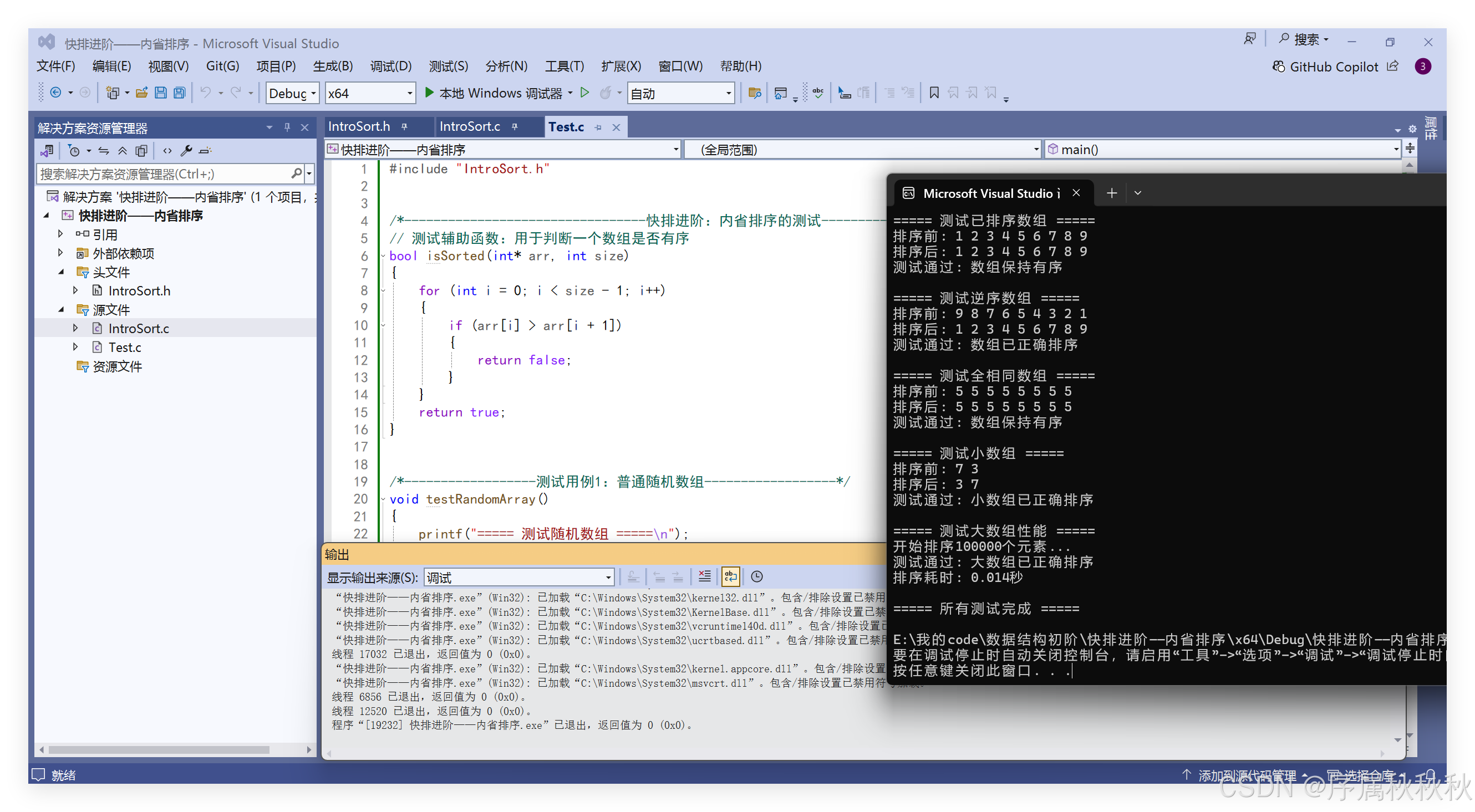Start without debugging using the green outline arrow
Screen dimensions: 1475x812
(584, 93)
